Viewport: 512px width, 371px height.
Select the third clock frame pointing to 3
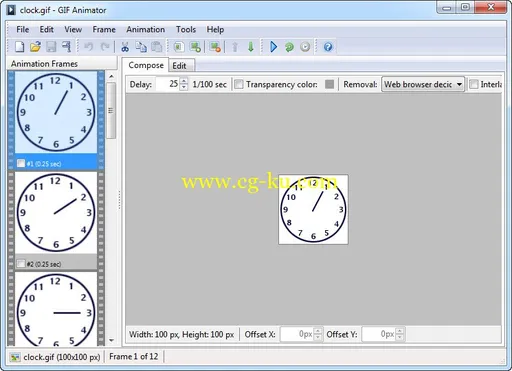(x=56, y=309)
